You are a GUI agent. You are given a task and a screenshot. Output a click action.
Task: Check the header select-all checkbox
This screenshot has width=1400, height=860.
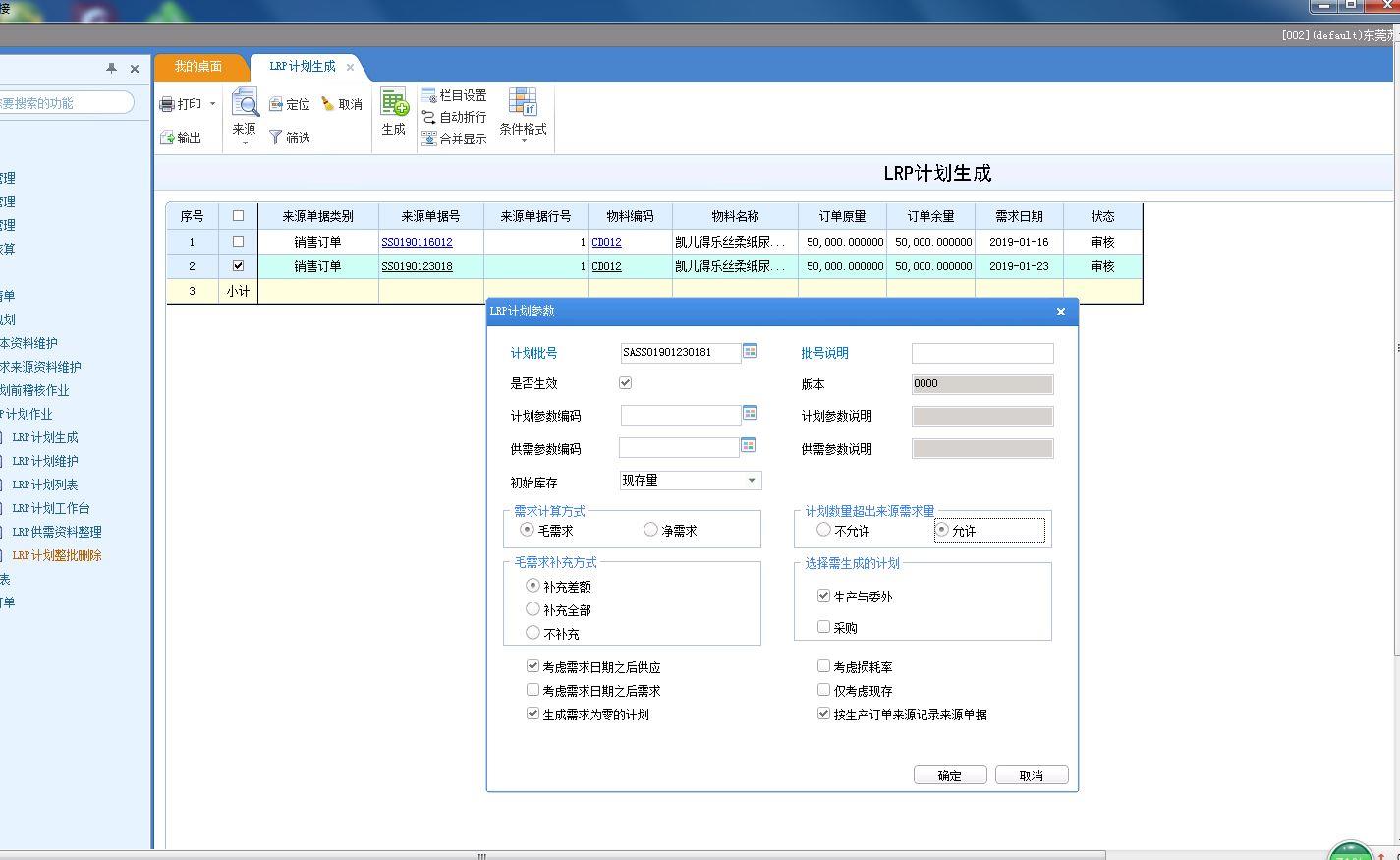(238, 216)
